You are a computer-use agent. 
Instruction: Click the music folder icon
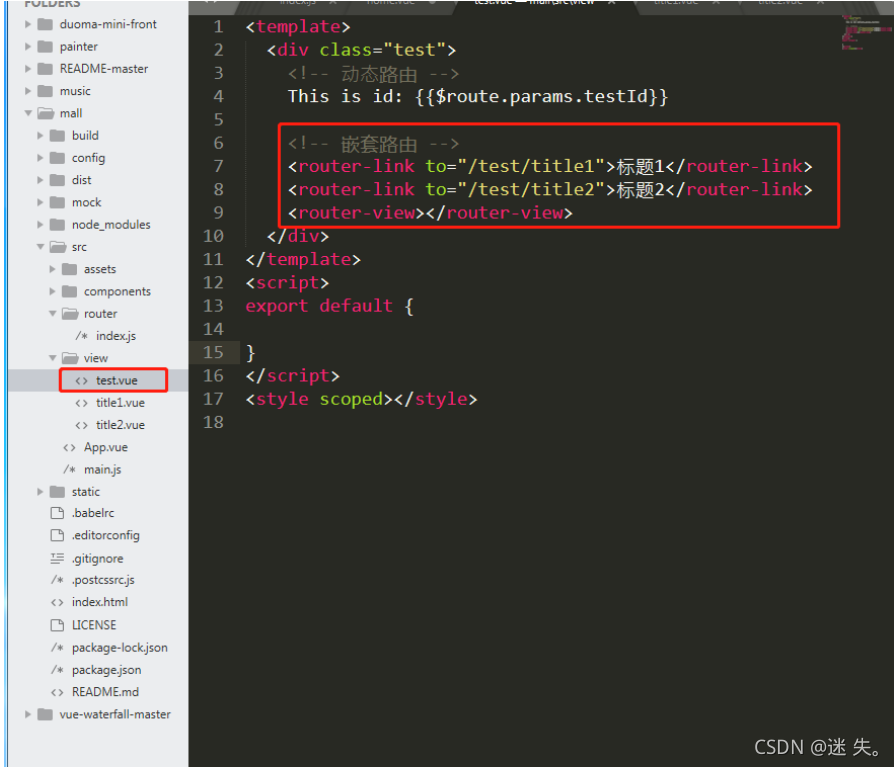(x=45, y=91)
